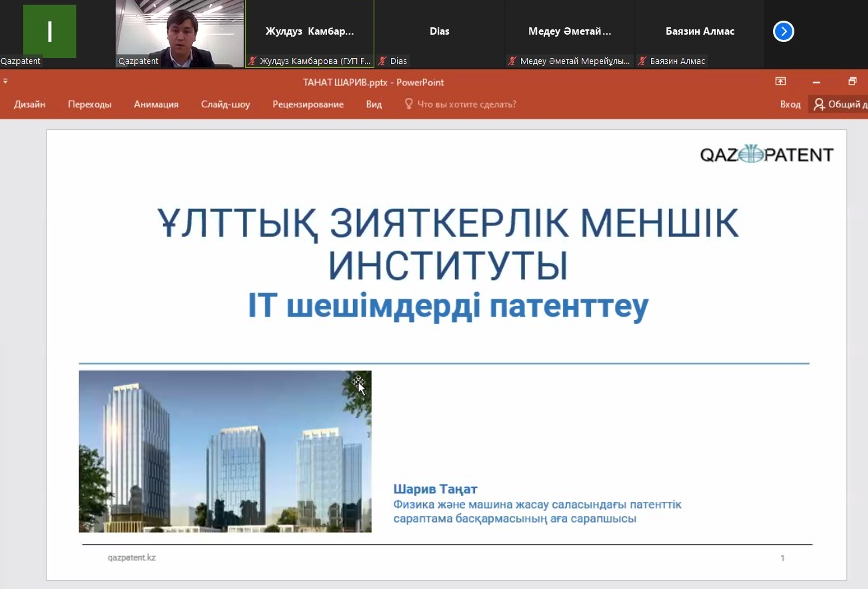Click the 'Что вы хотите сделать?' search field
The image size is (868, 589).
pyautogui.click(x=466, y=104)
